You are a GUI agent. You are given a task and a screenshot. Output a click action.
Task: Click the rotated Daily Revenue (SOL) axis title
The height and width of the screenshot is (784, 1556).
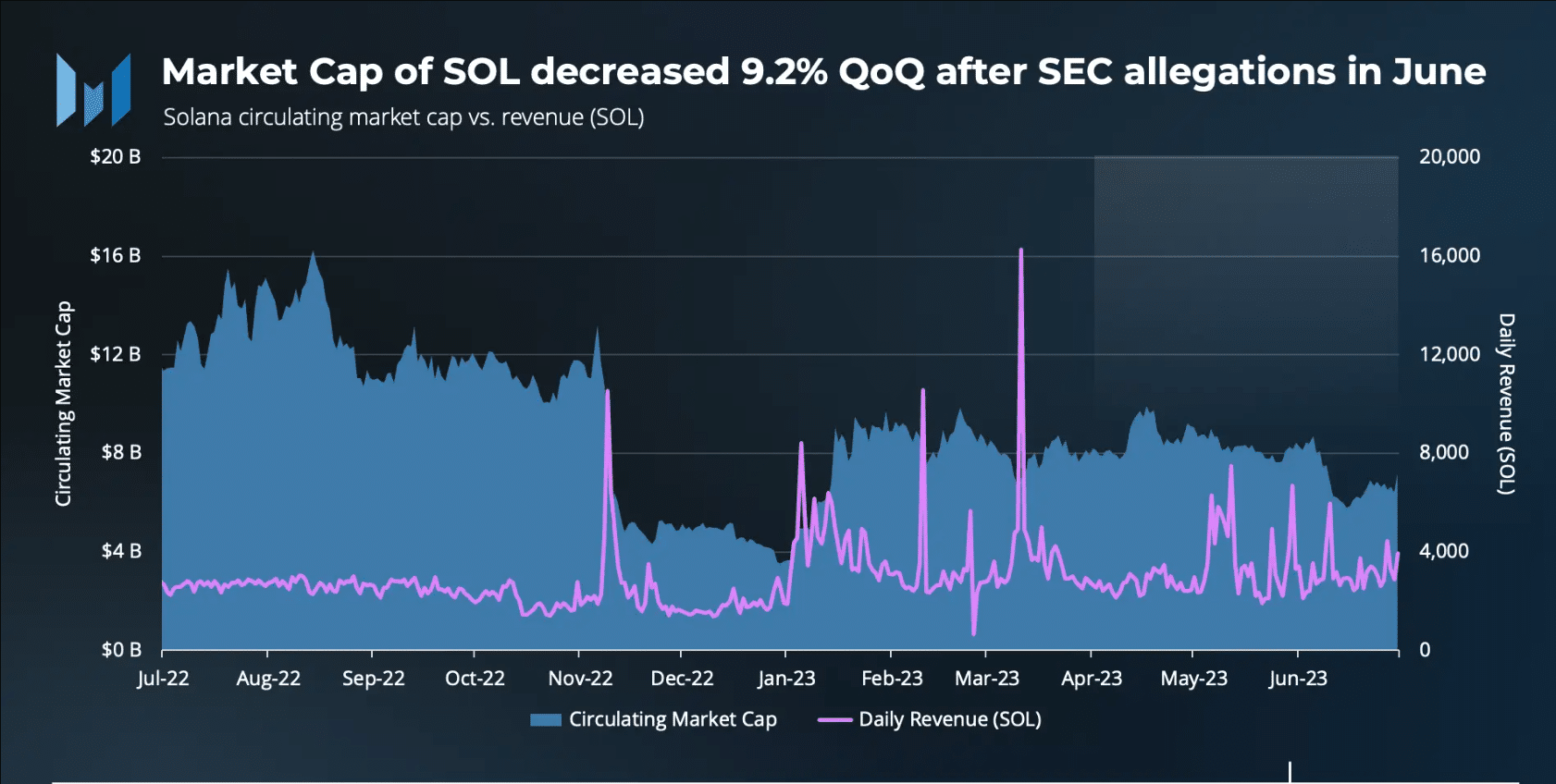click(x=1507, y=404)
